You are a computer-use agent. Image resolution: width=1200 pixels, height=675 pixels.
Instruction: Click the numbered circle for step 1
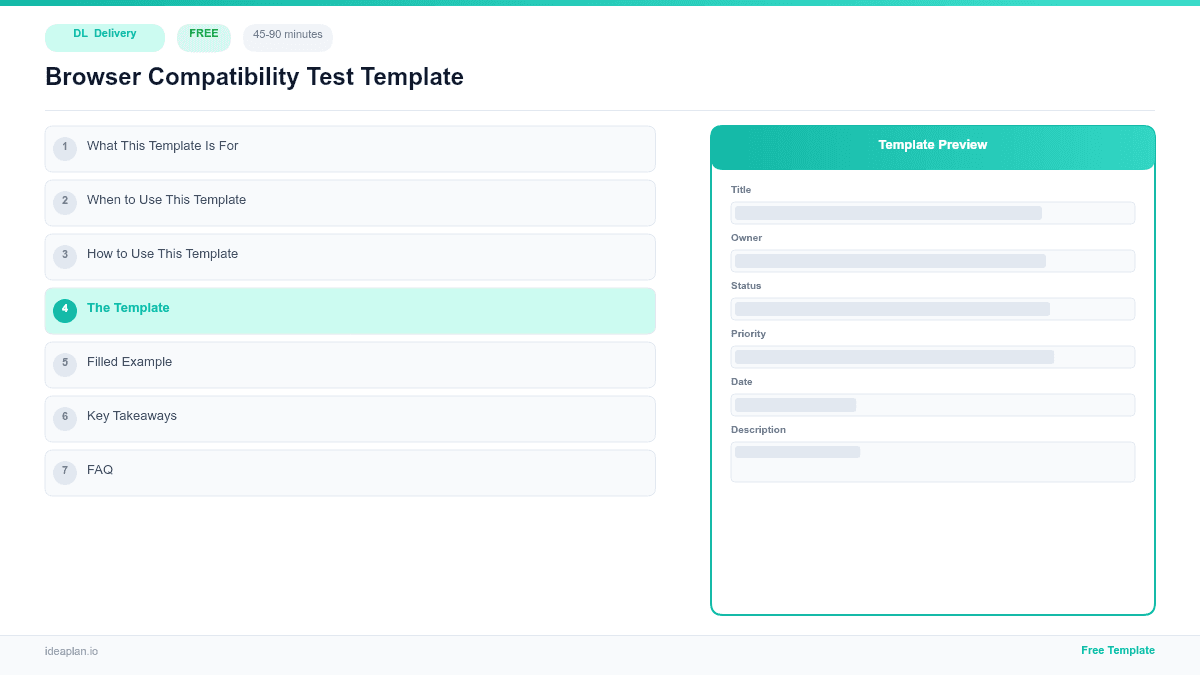pyautogui.click(x=65, y=148)
